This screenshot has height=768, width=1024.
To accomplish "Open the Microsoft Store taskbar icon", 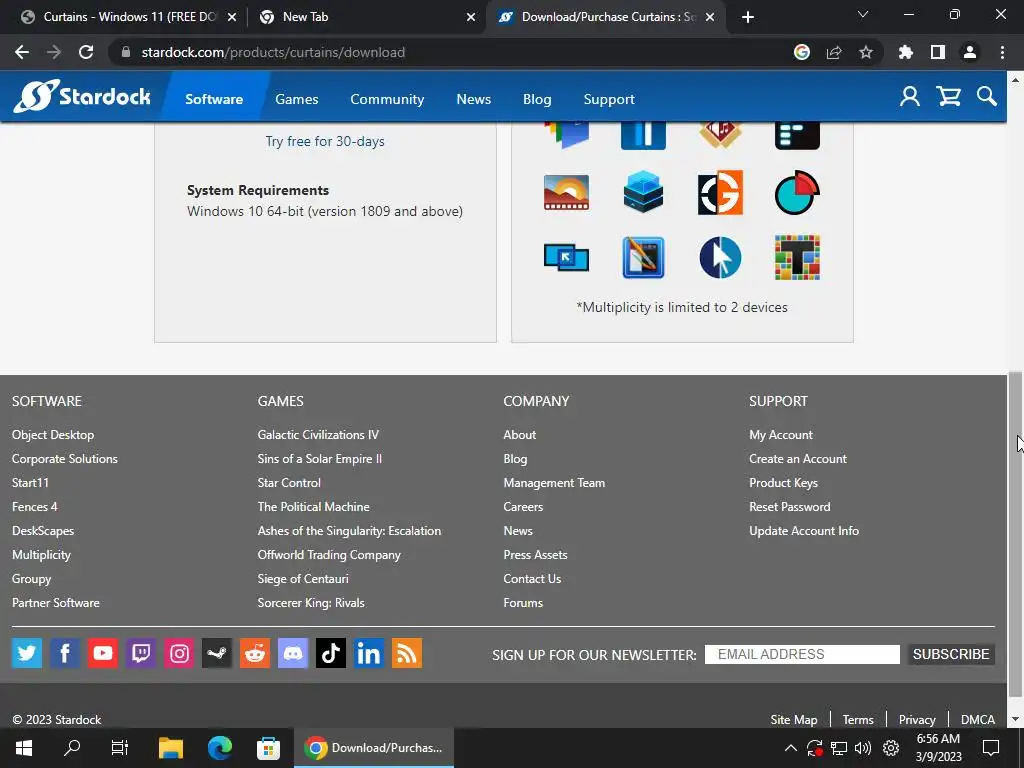I will pos(268,748).
